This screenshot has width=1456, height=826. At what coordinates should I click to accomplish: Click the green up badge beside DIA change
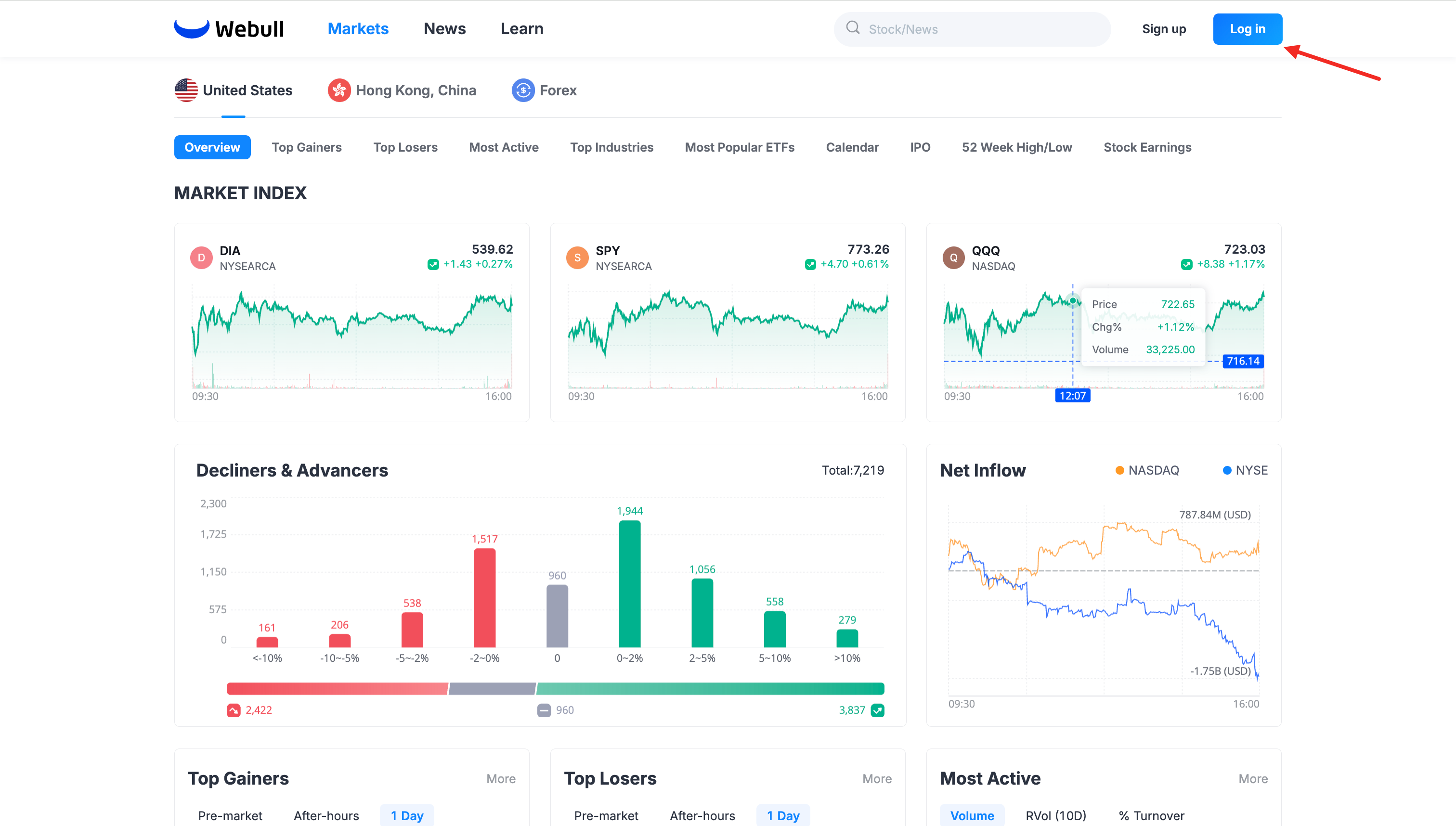[x=433, y=264]
